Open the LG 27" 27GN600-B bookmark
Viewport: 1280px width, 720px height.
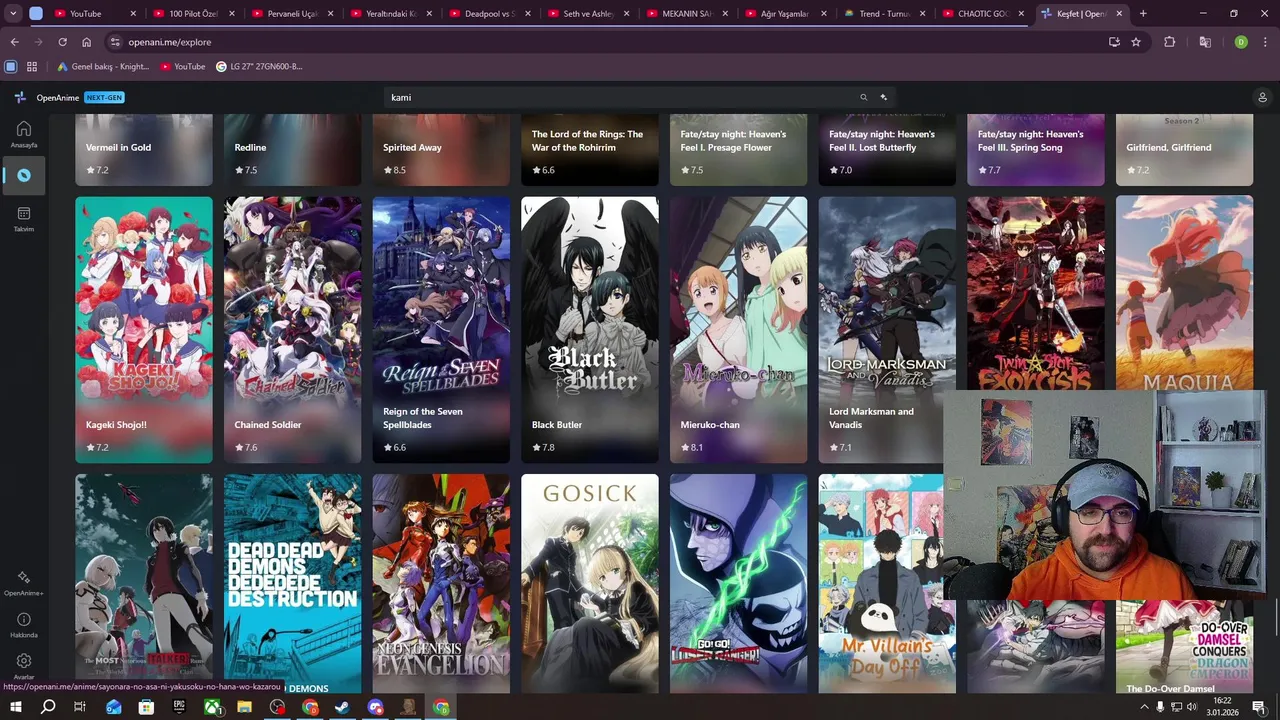(258, 66)
